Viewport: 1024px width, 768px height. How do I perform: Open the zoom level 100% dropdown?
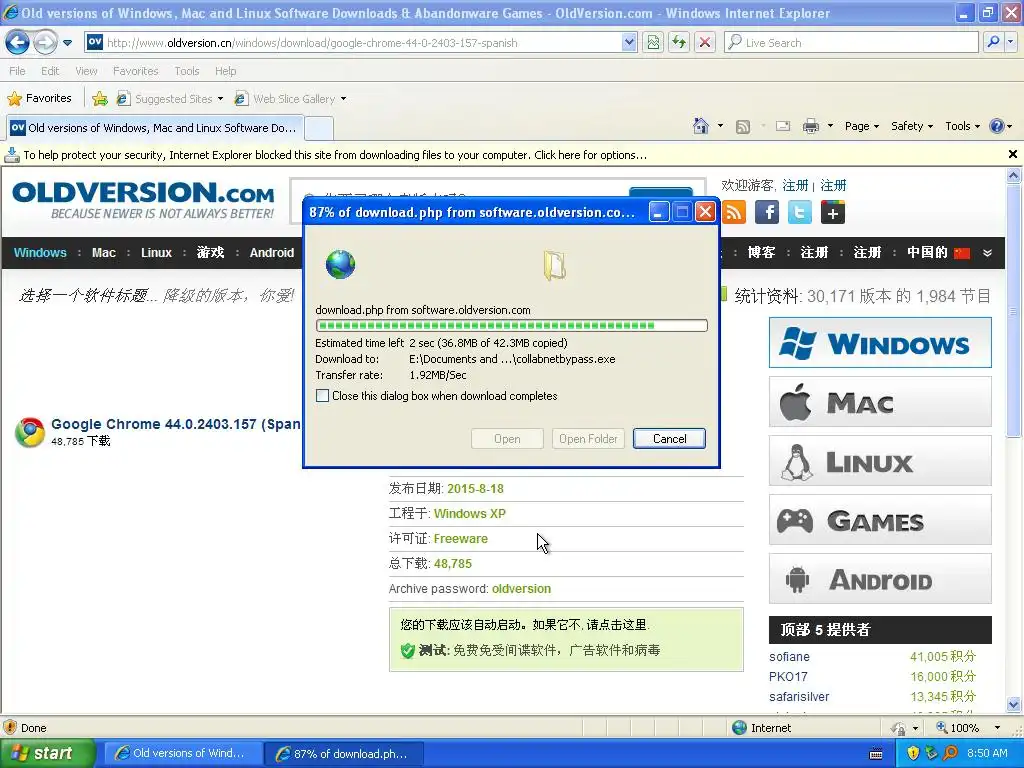tap(997, 728)
